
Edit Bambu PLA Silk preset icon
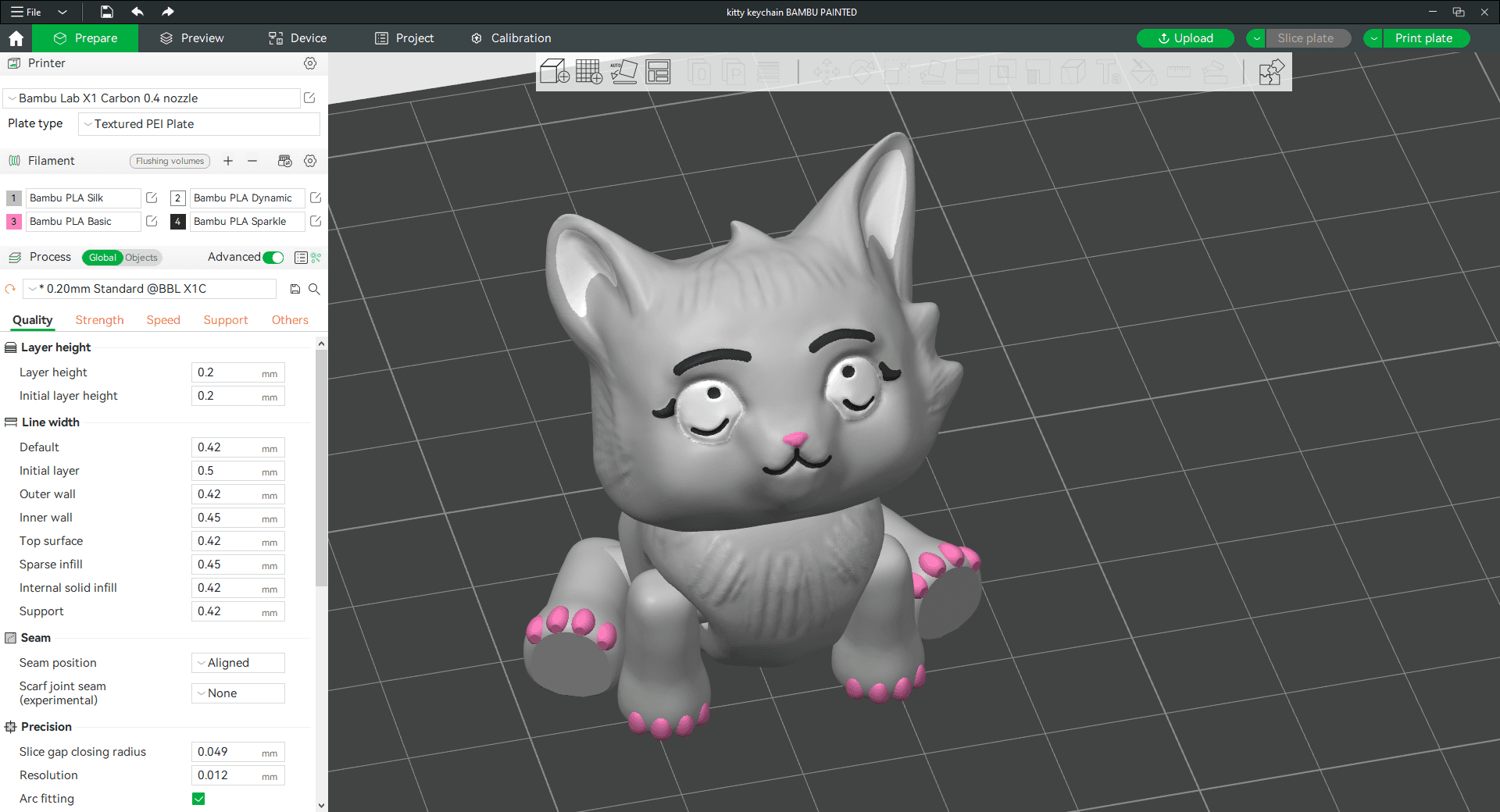click(152, 198)
